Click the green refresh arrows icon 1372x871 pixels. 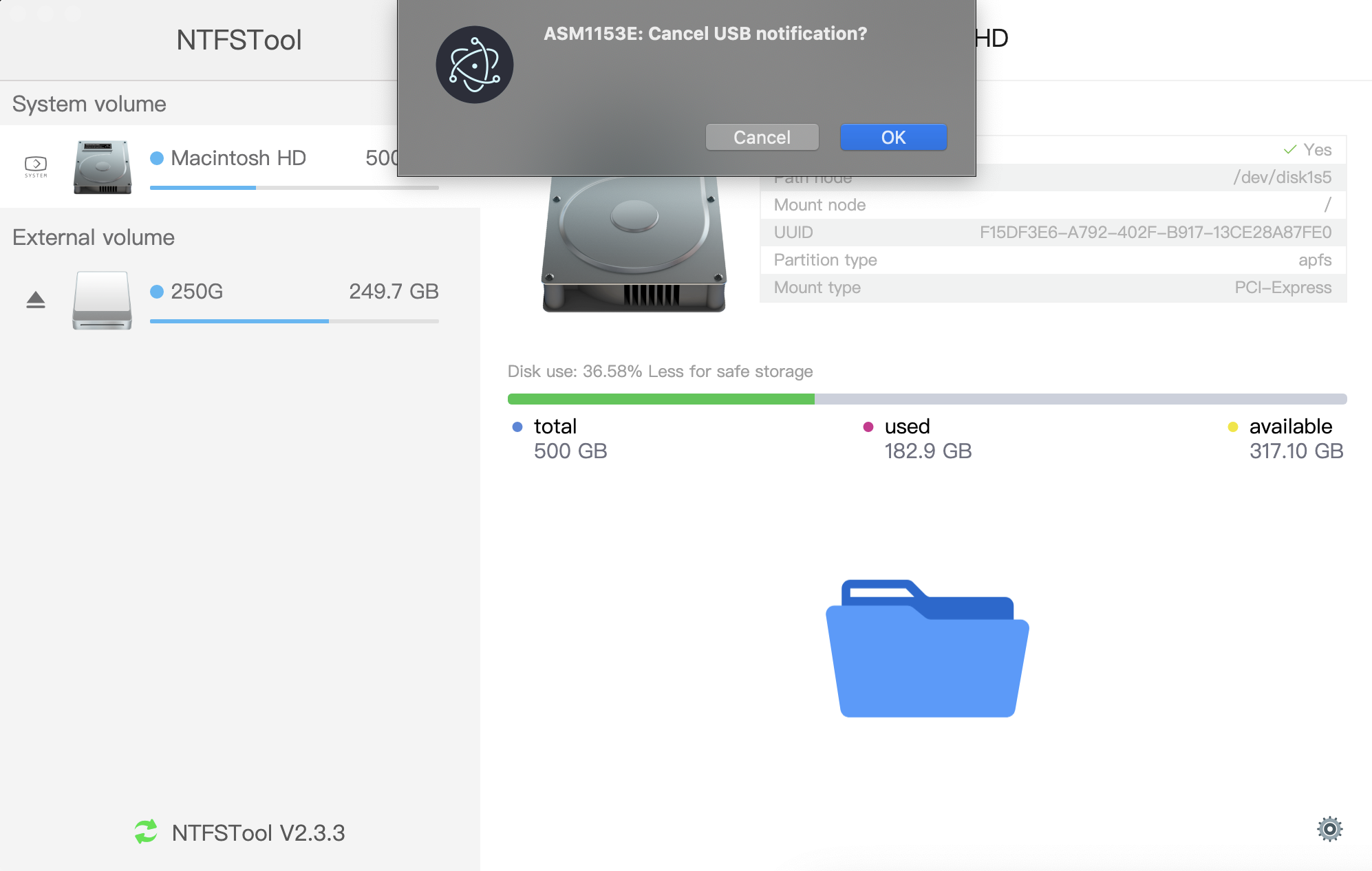146,832
